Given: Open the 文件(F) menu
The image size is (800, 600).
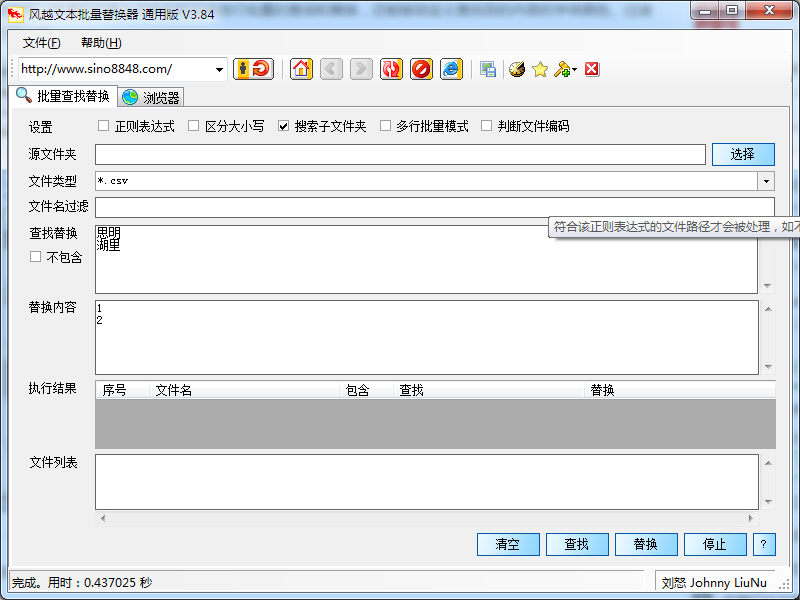Looking at the screenshot, I should pos(41,43).
